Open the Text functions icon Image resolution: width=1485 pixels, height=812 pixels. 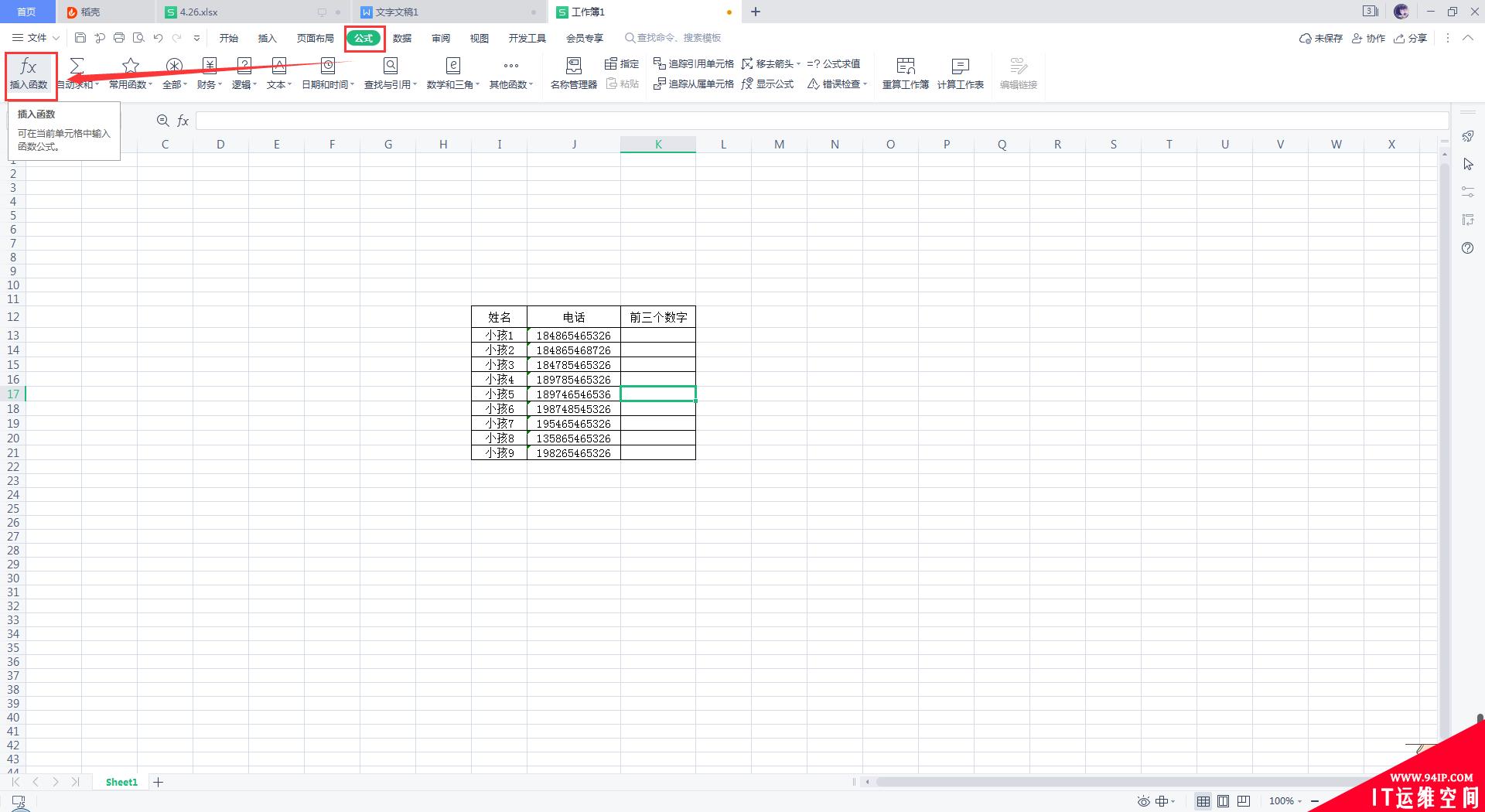click(x=278, y=66)
